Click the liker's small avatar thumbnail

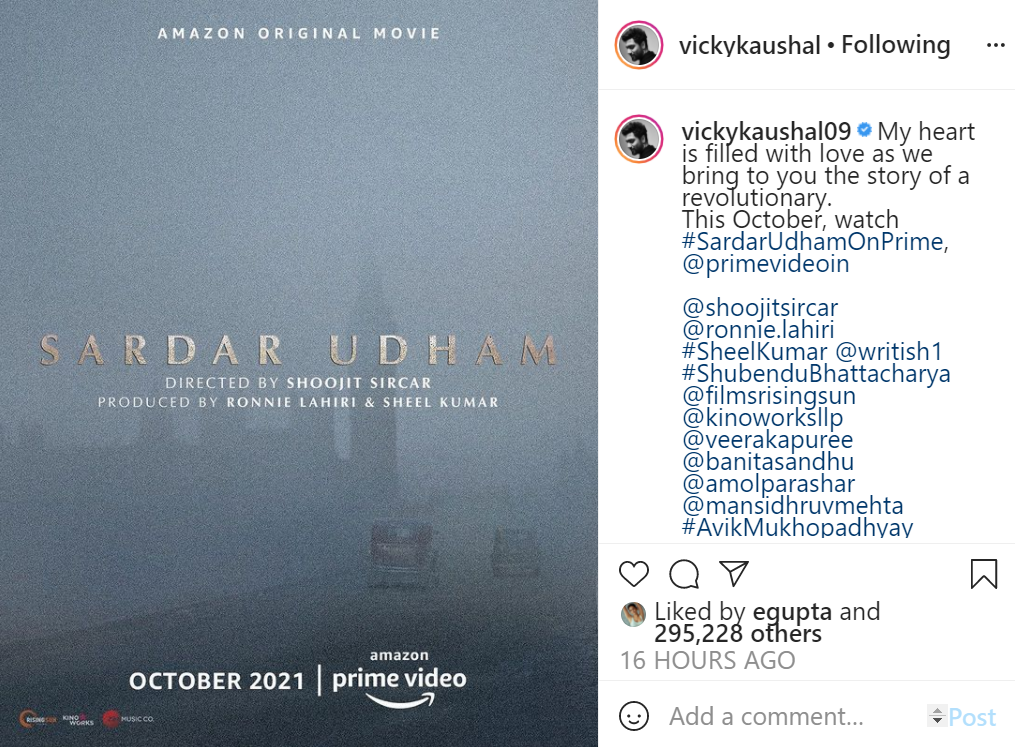point(633,614)
